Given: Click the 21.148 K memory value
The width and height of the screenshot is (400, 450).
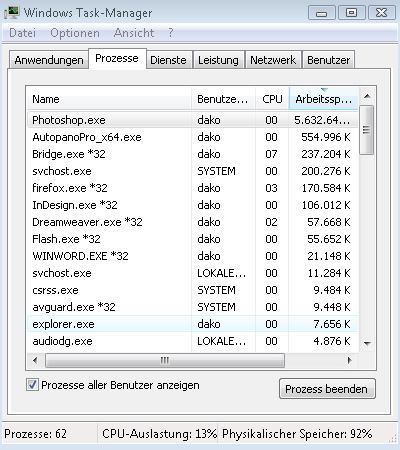Looking at the screenshot, I should (x=329, y=256).
